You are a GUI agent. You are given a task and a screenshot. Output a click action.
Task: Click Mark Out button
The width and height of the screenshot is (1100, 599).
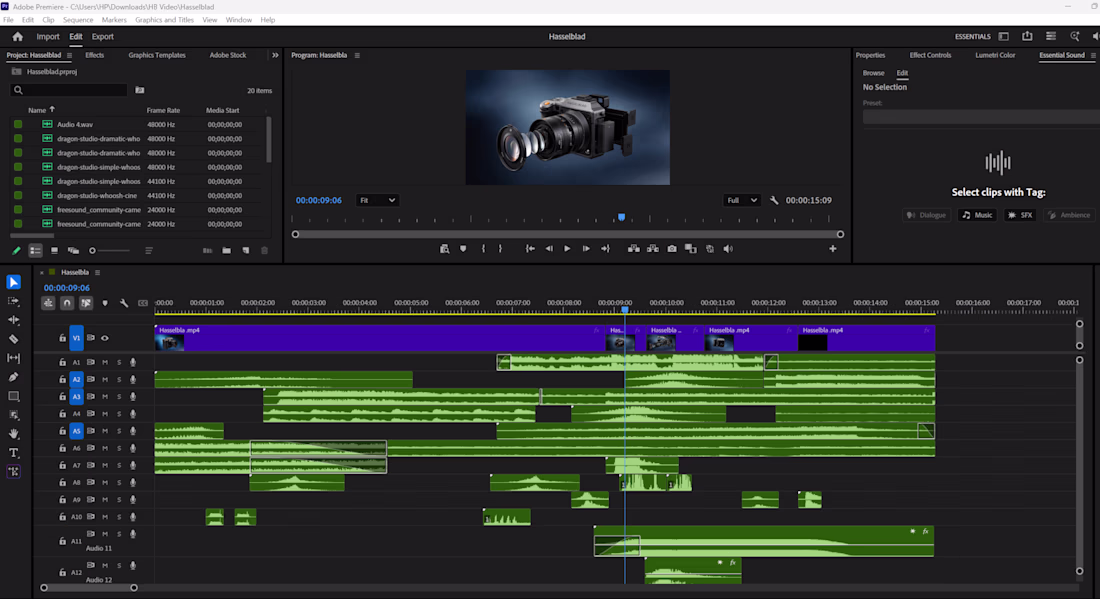click(500, 249)
